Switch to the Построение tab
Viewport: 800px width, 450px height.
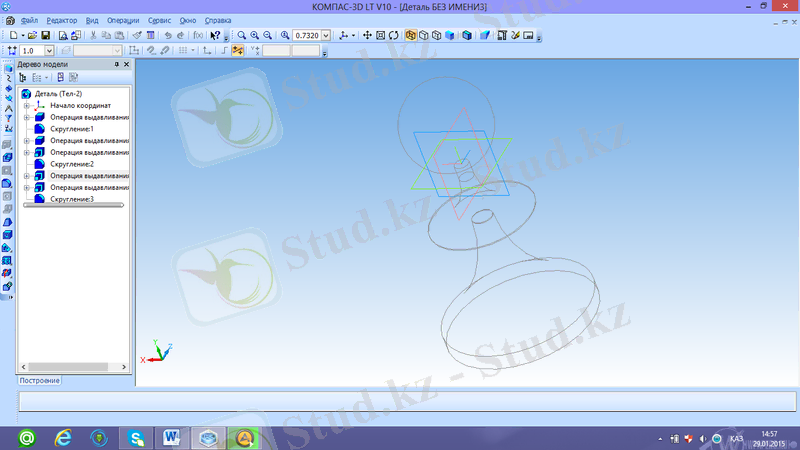tap(41, 381)
